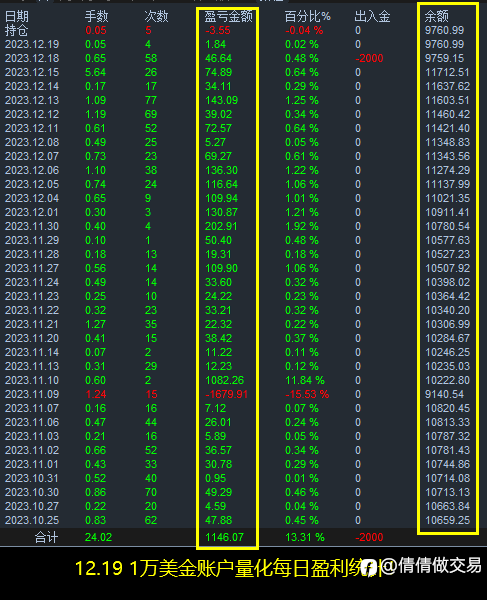Select the date cell 2023.11.07
The image size is (487, 600).
[32, 408]
